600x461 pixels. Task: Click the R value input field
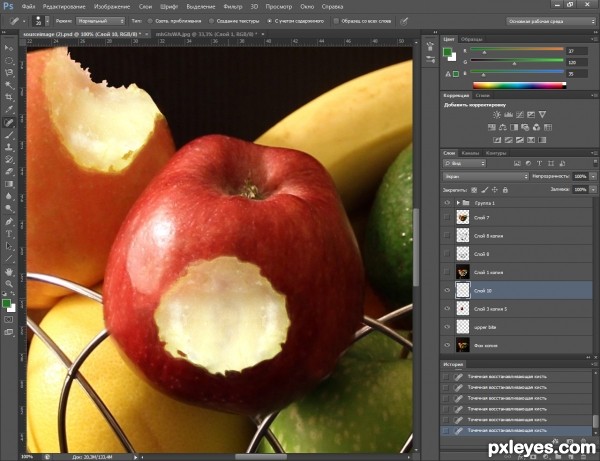click(x=576, y=51)
